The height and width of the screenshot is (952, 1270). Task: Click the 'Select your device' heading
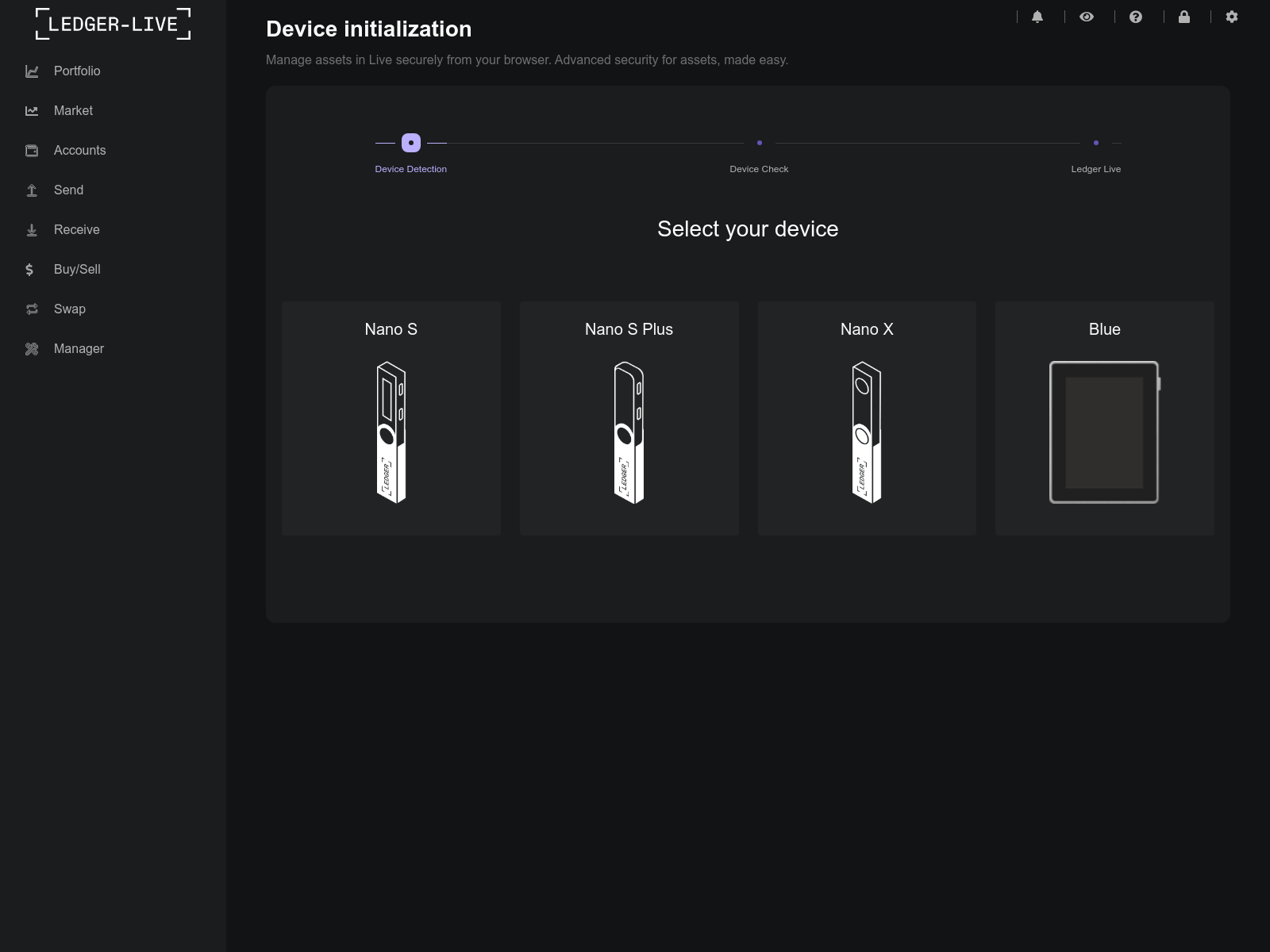(x=748, y=229)
